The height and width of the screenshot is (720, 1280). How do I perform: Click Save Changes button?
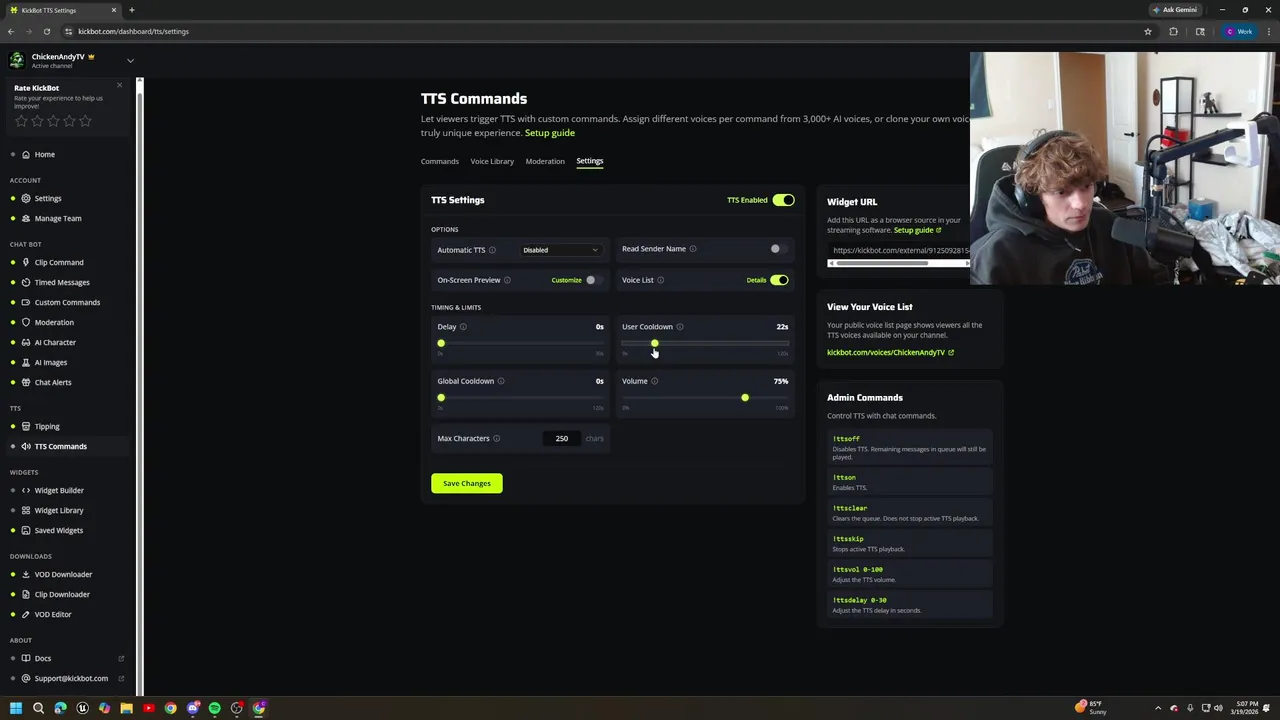click(467, 483)
